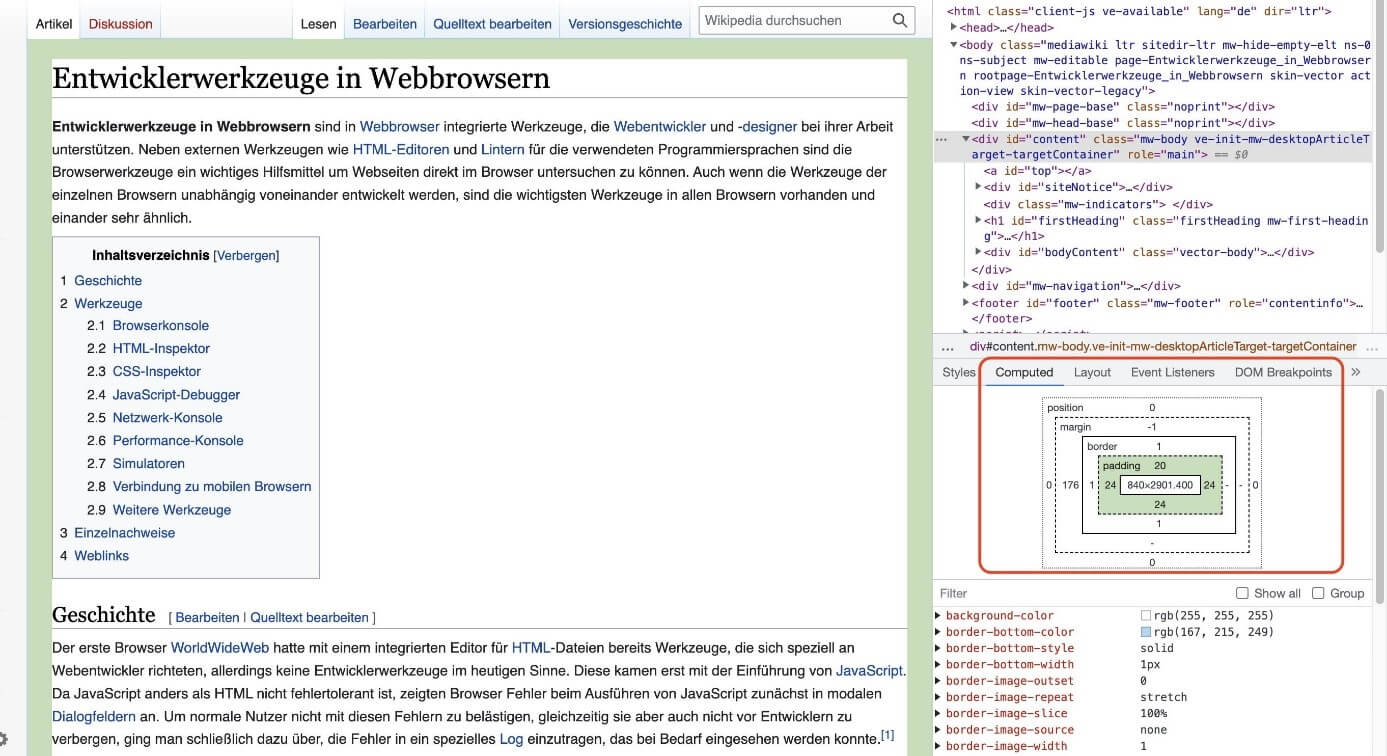Screen dimensions: 1387x756
Task: Switch to the DOM Breakpoints tab
Action: [1283, 372]
